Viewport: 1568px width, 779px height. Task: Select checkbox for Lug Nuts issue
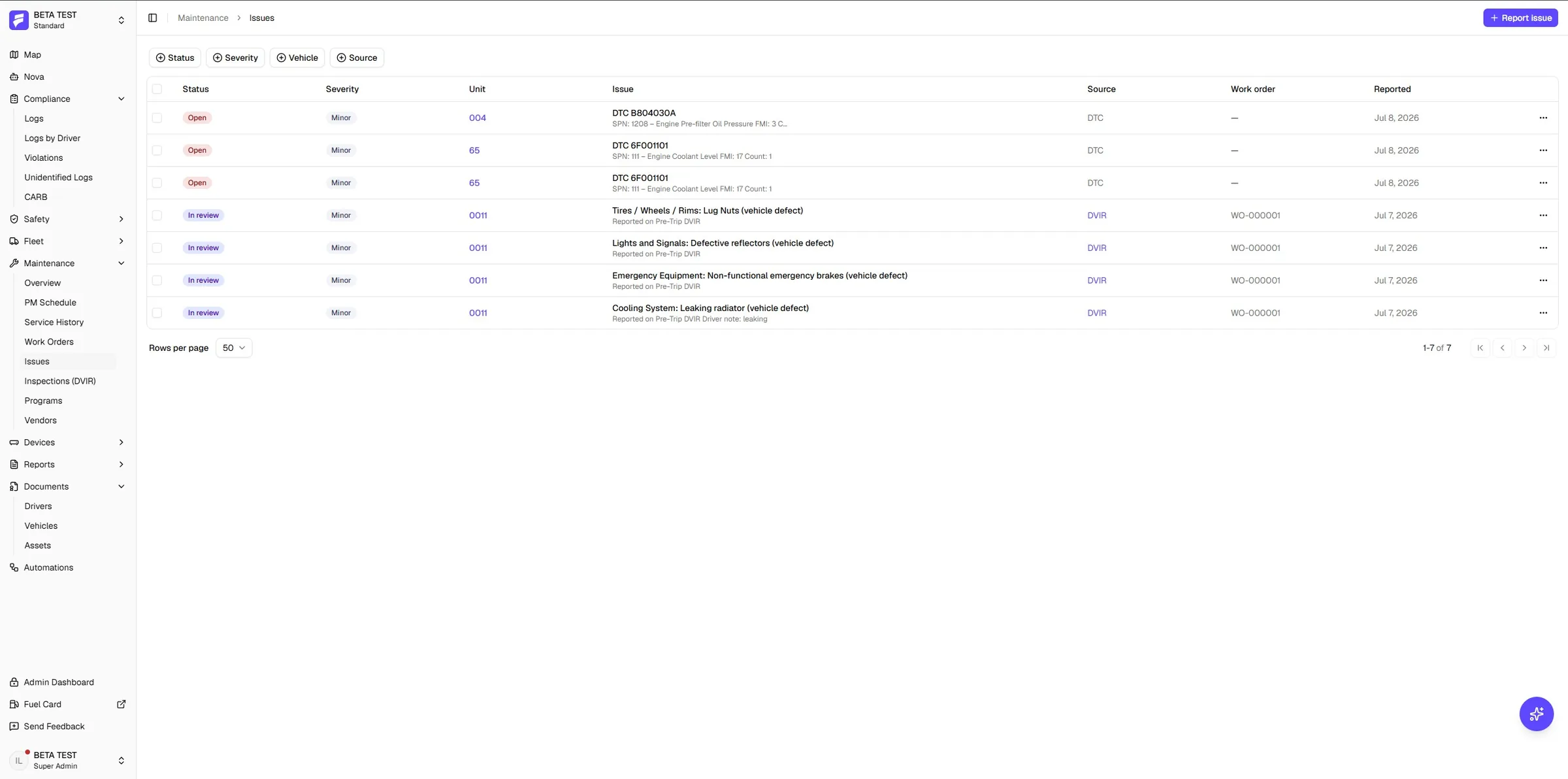(157, 215)
